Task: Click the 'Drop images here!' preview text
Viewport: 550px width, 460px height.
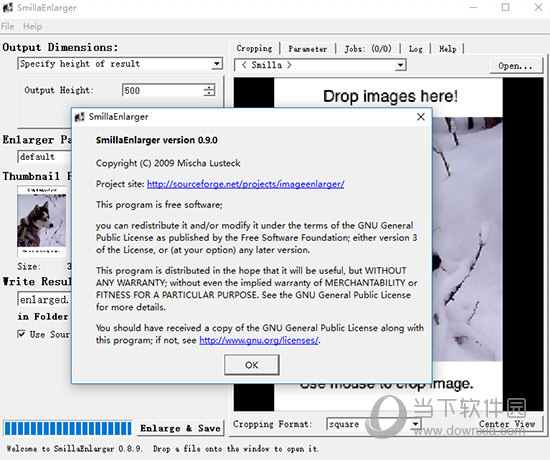Action: [390, 96]
